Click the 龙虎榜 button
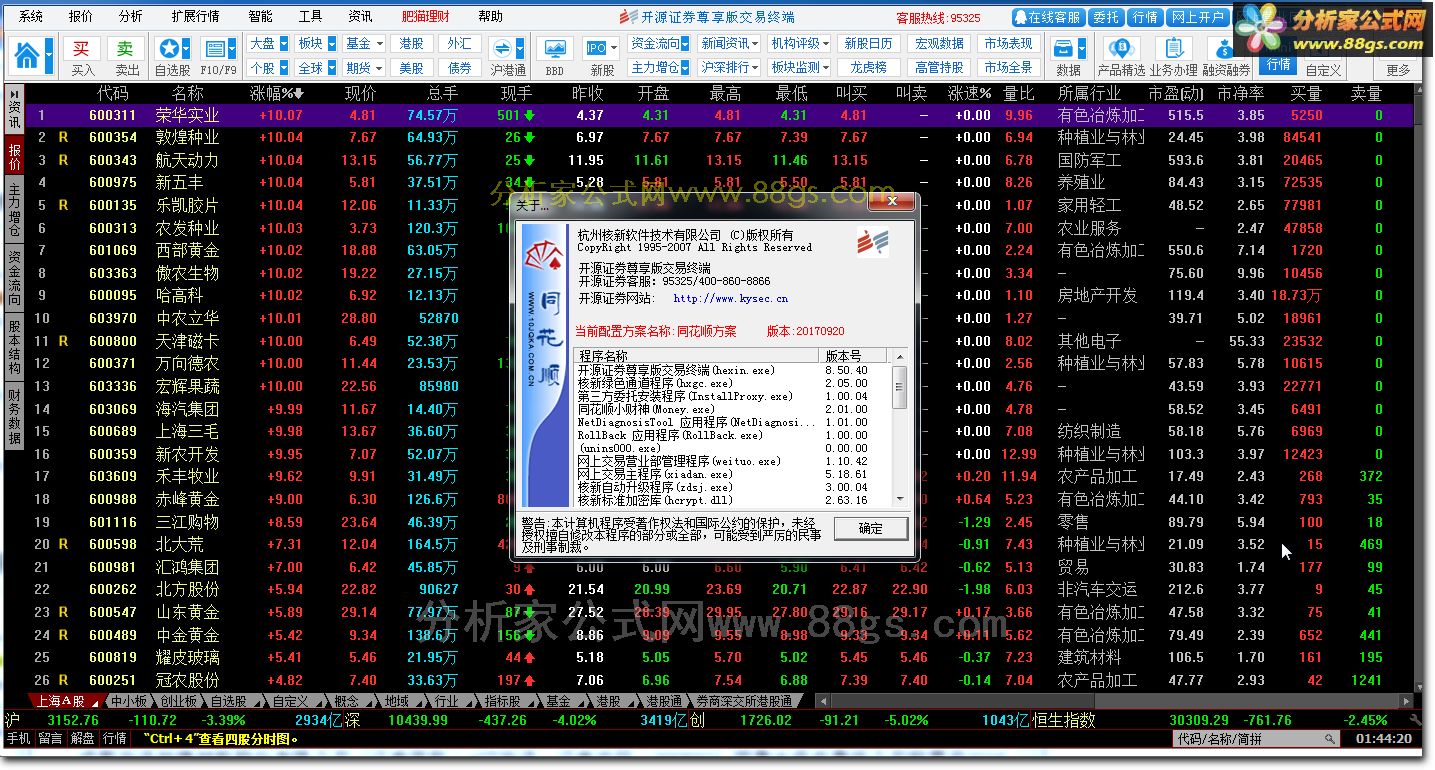 pyautogui.click(x=868, y=68)
